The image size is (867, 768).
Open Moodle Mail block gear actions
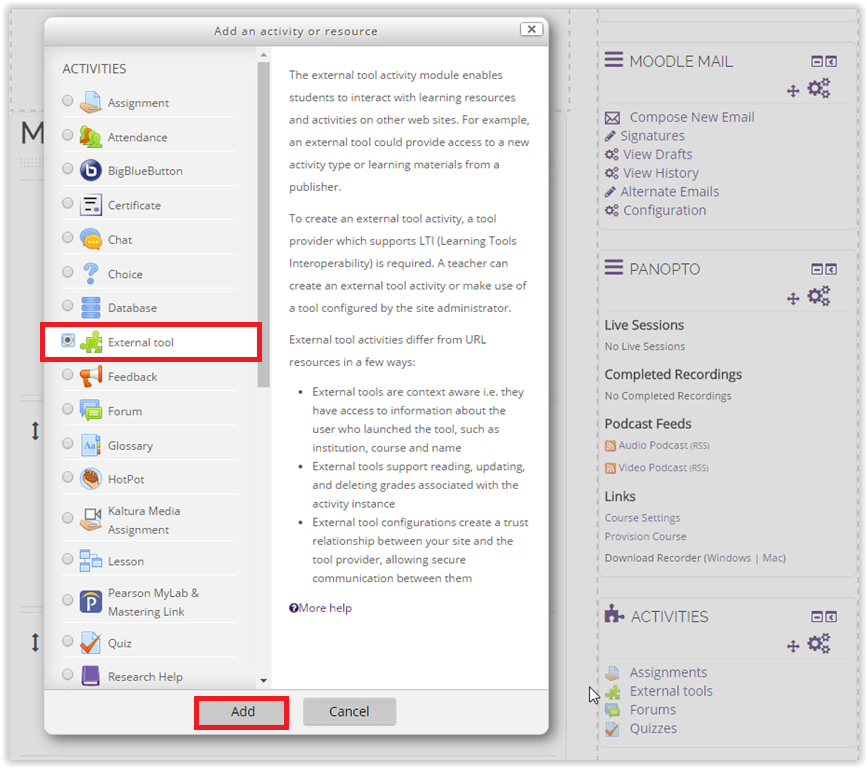[x=819, y=88]
